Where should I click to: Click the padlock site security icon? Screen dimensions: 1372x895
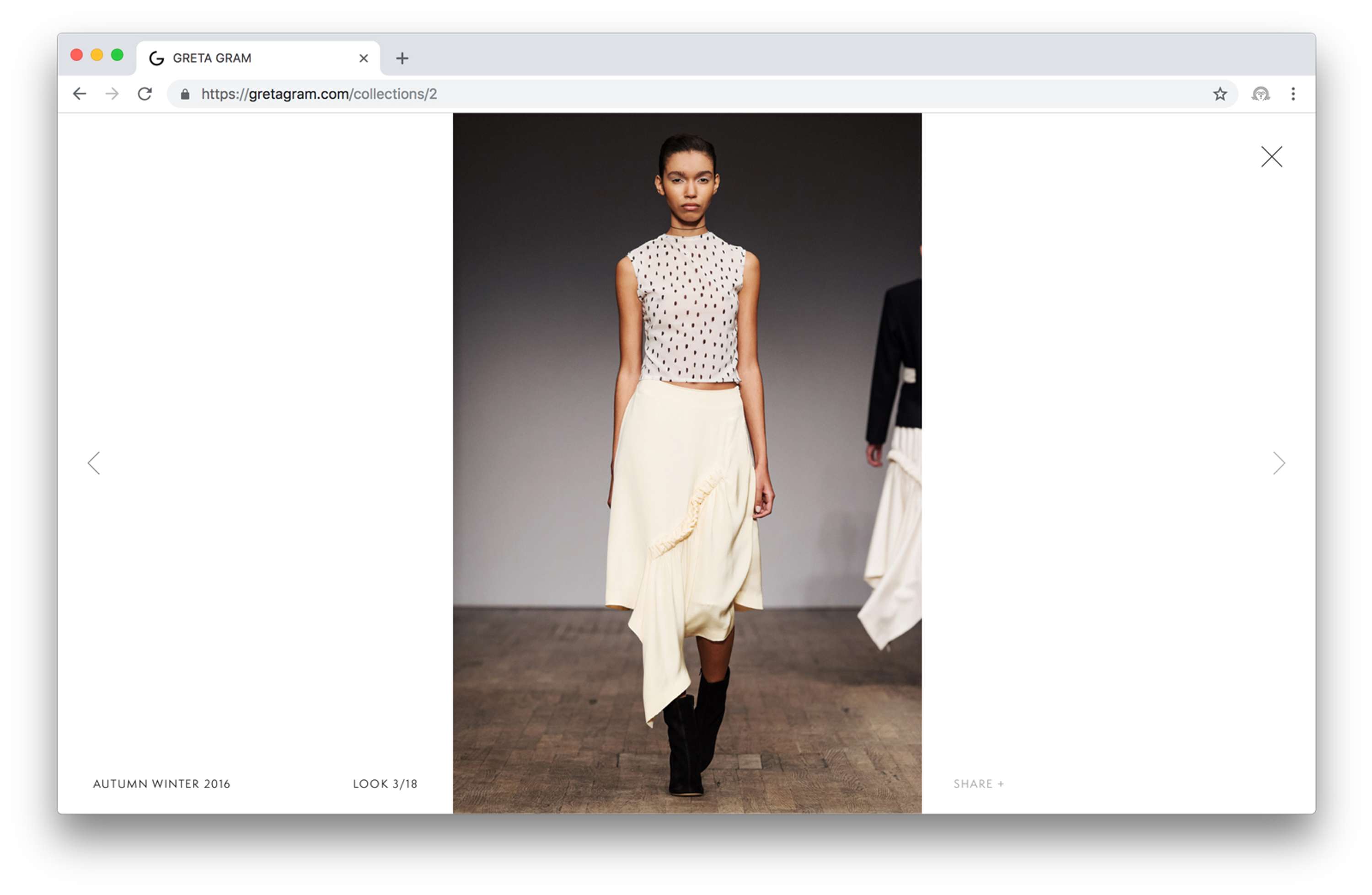point(185,94)
